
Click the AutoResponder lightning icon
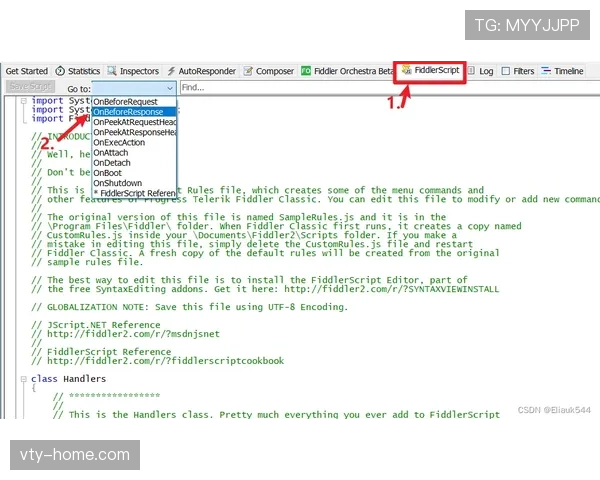click(x=171, y=71)
